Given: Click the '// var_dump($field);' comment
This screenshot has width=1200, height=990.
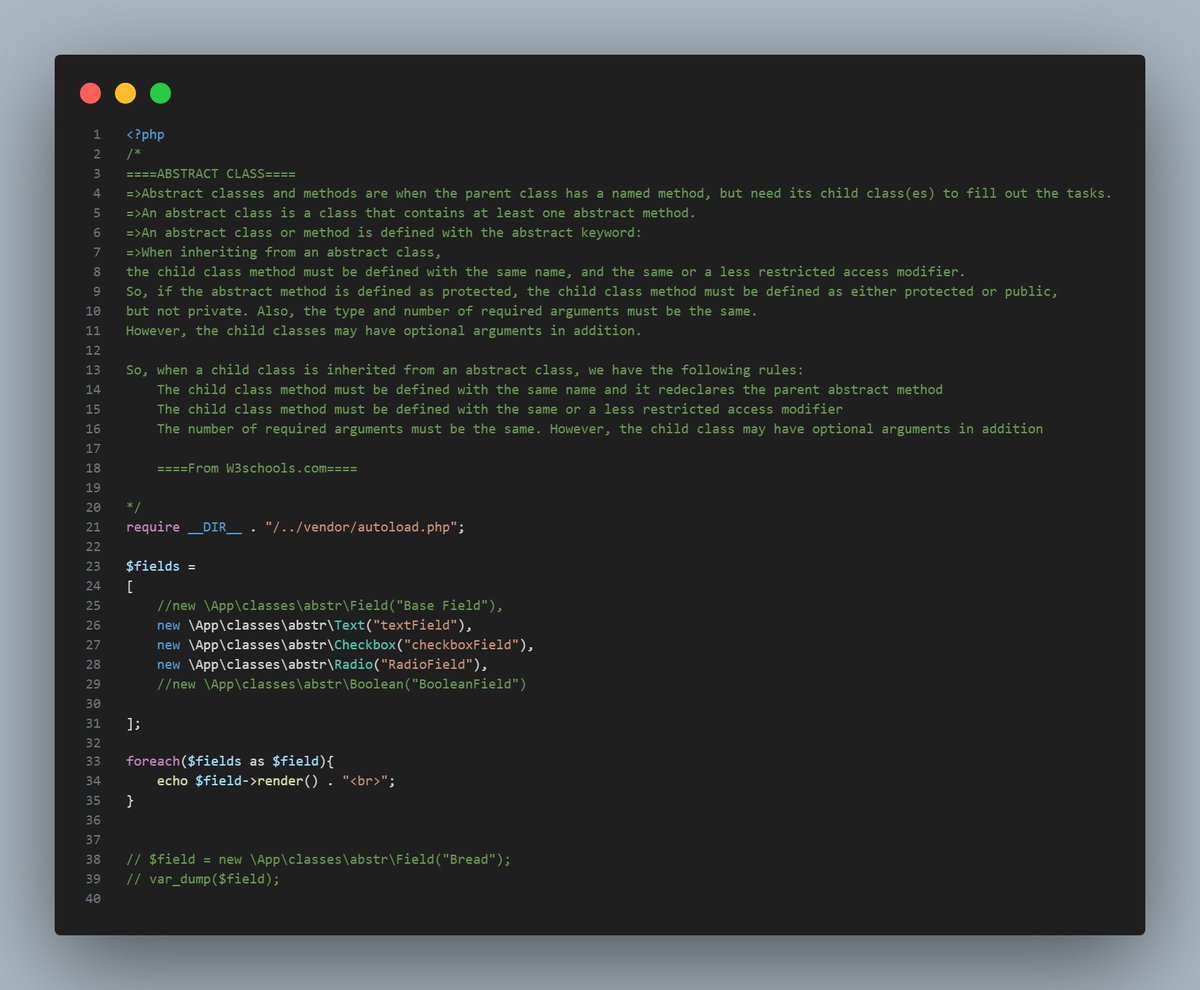Looking at the screenshot, I should [x=203, y=879].
